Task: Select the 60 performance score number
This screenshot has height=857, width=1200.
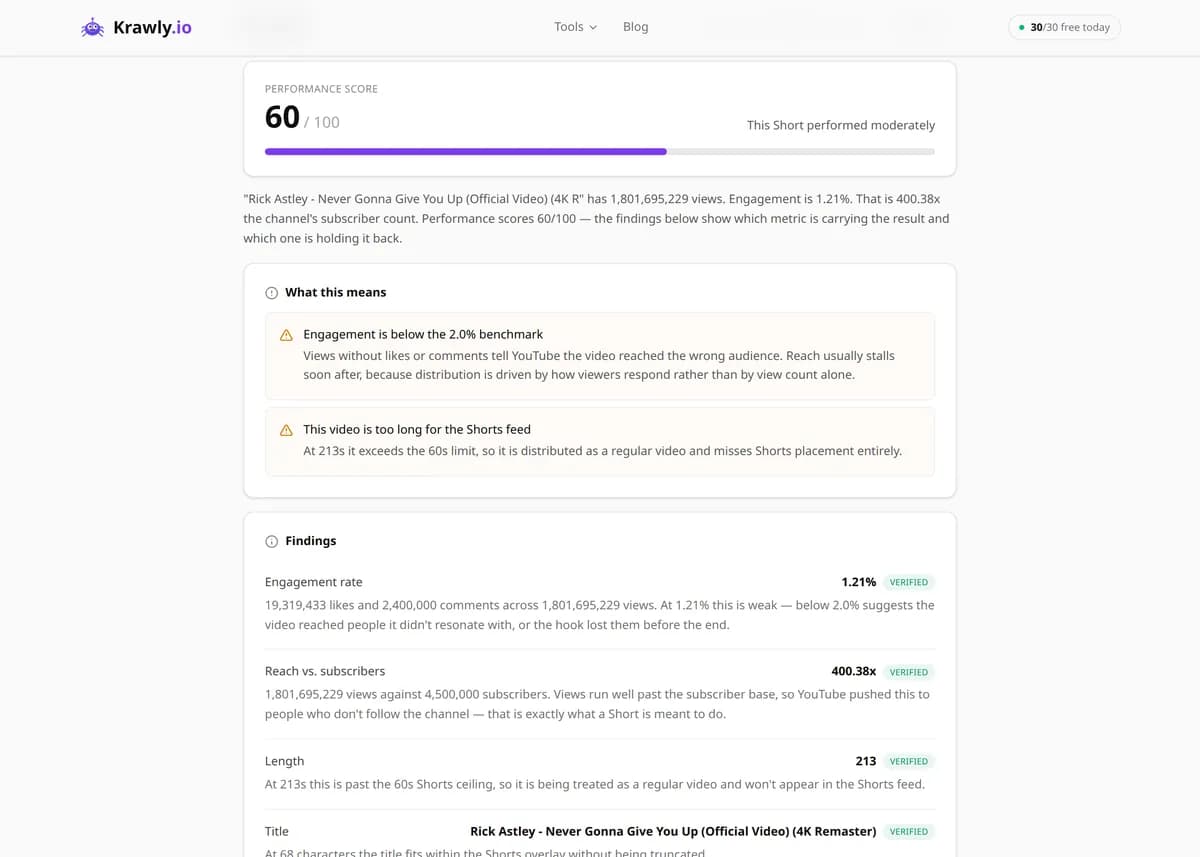Action: point(282,117)
